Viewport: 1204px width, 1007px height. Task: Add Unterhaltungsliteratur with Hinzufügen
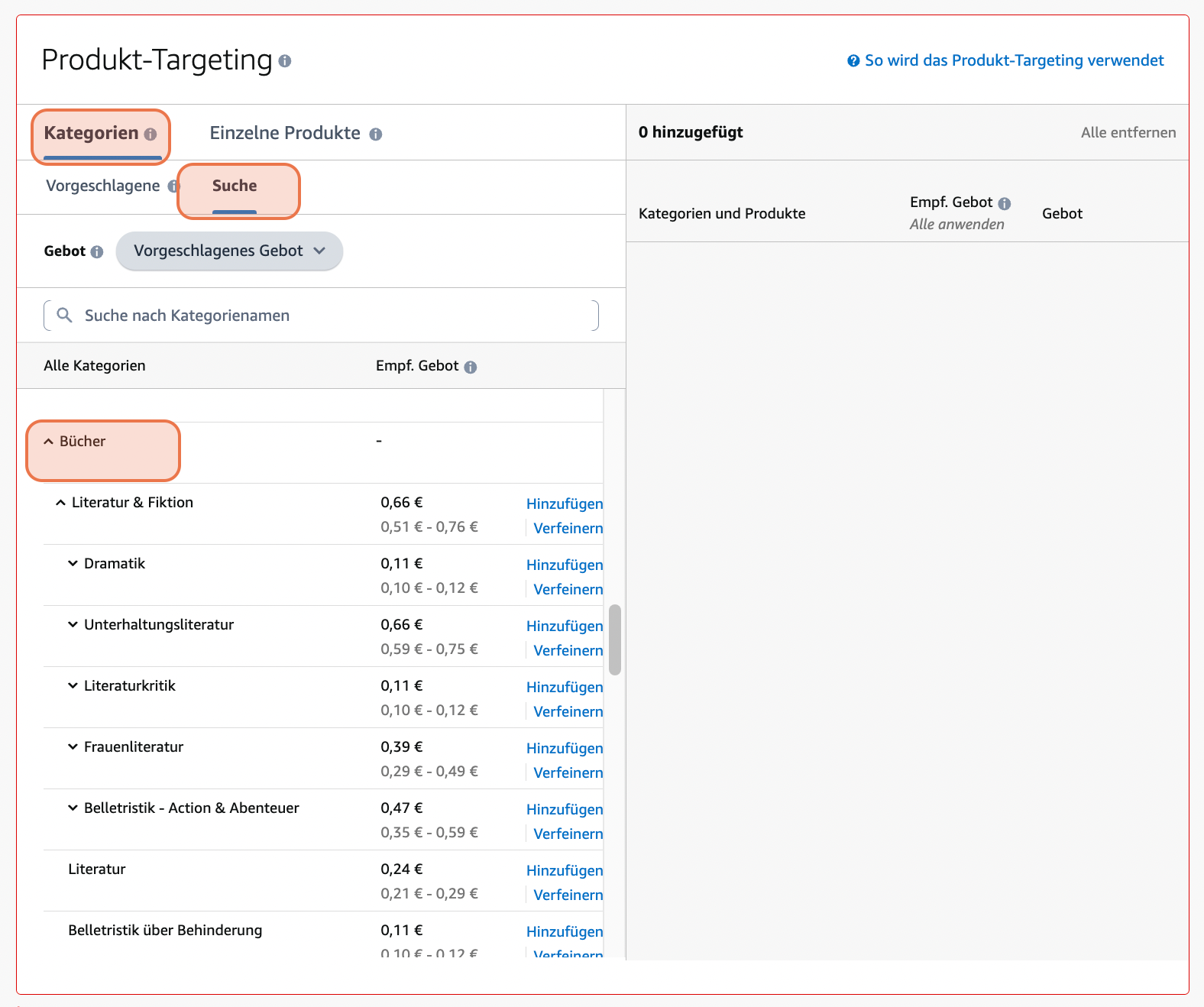[565, 626]
